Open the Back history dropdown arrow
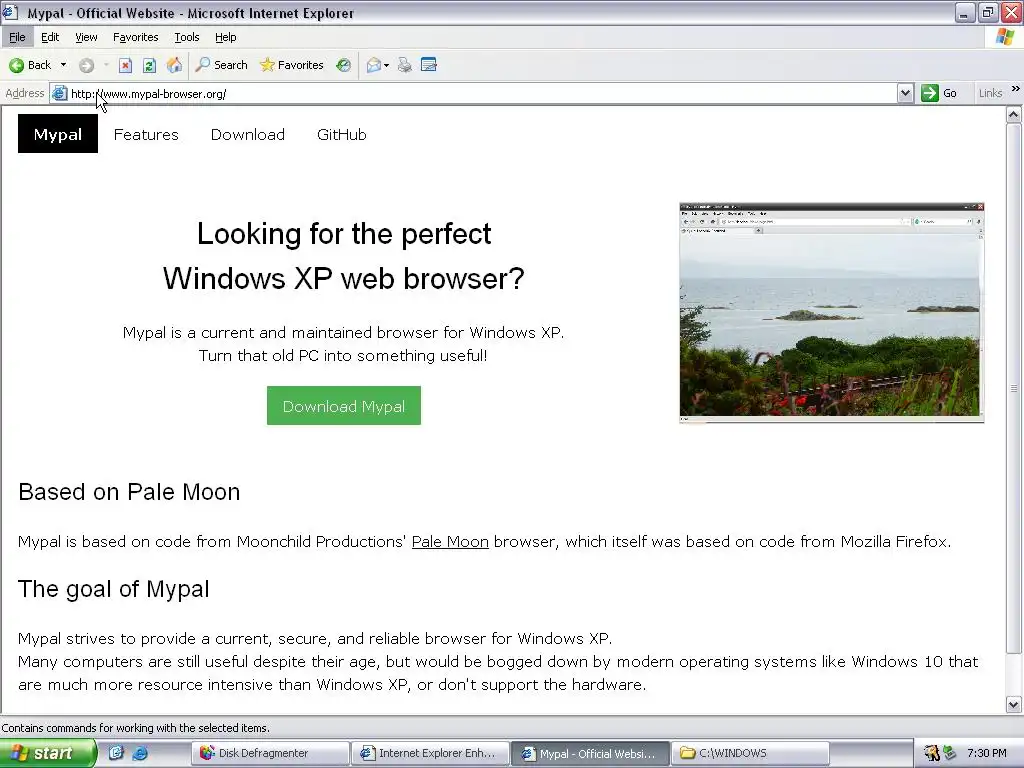 63,65
